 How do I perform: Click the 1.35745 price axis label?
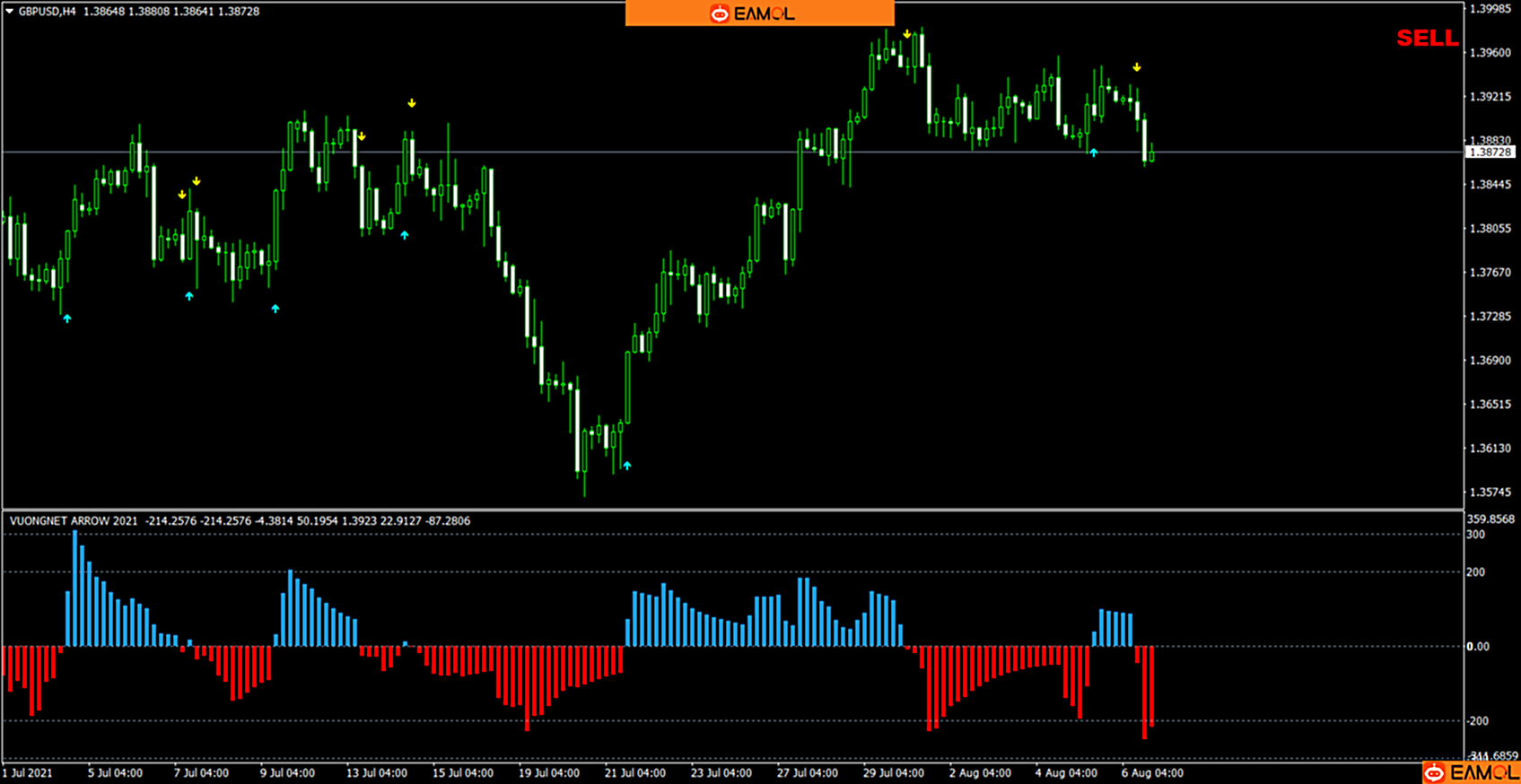1490,492
